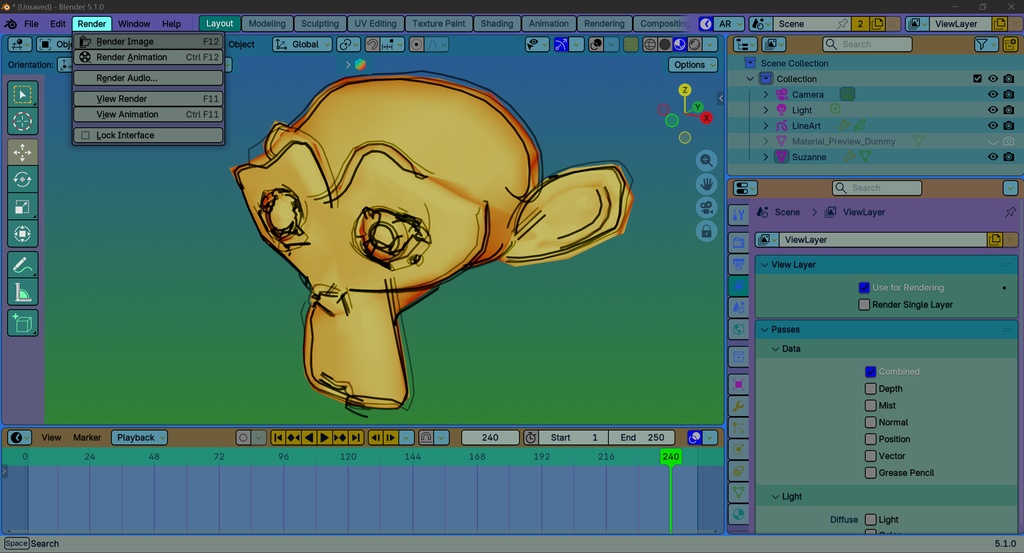This screenshot has width=1024, height=553.
Task: Switch to the Shading workspace tab
Action: tap(497, 24)
